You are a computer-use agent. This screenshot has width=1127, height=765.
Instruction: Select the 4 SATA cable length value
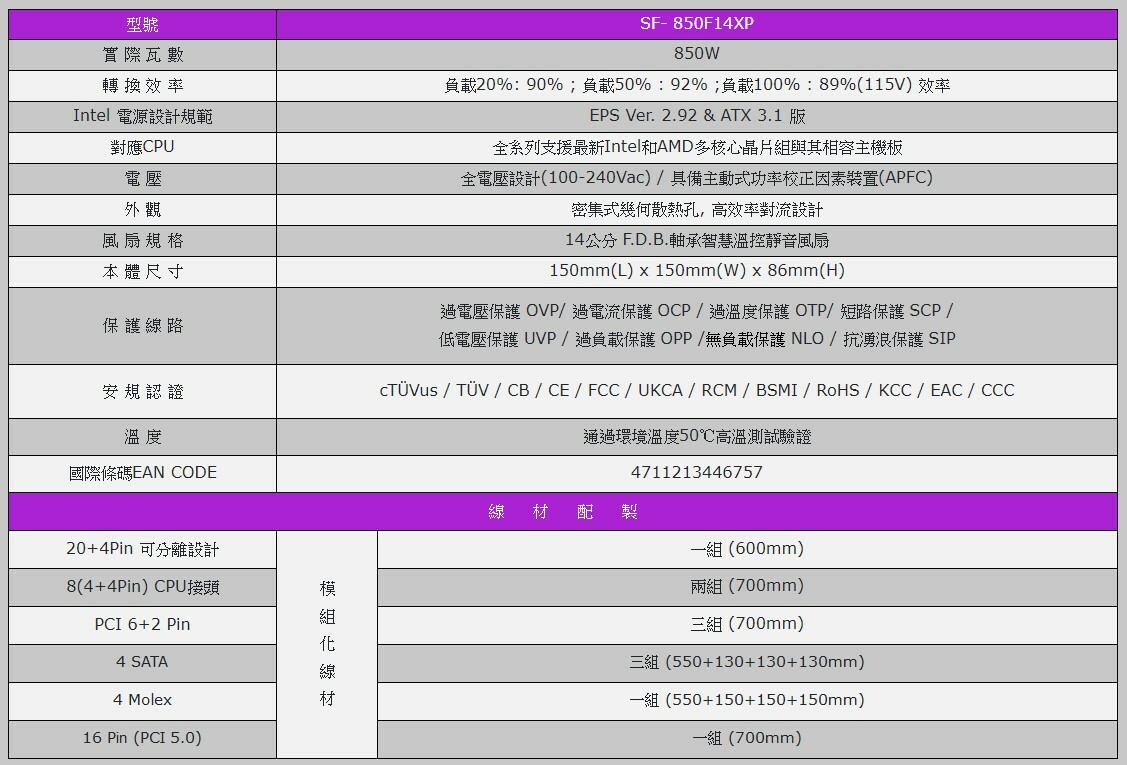coord(746,662)
